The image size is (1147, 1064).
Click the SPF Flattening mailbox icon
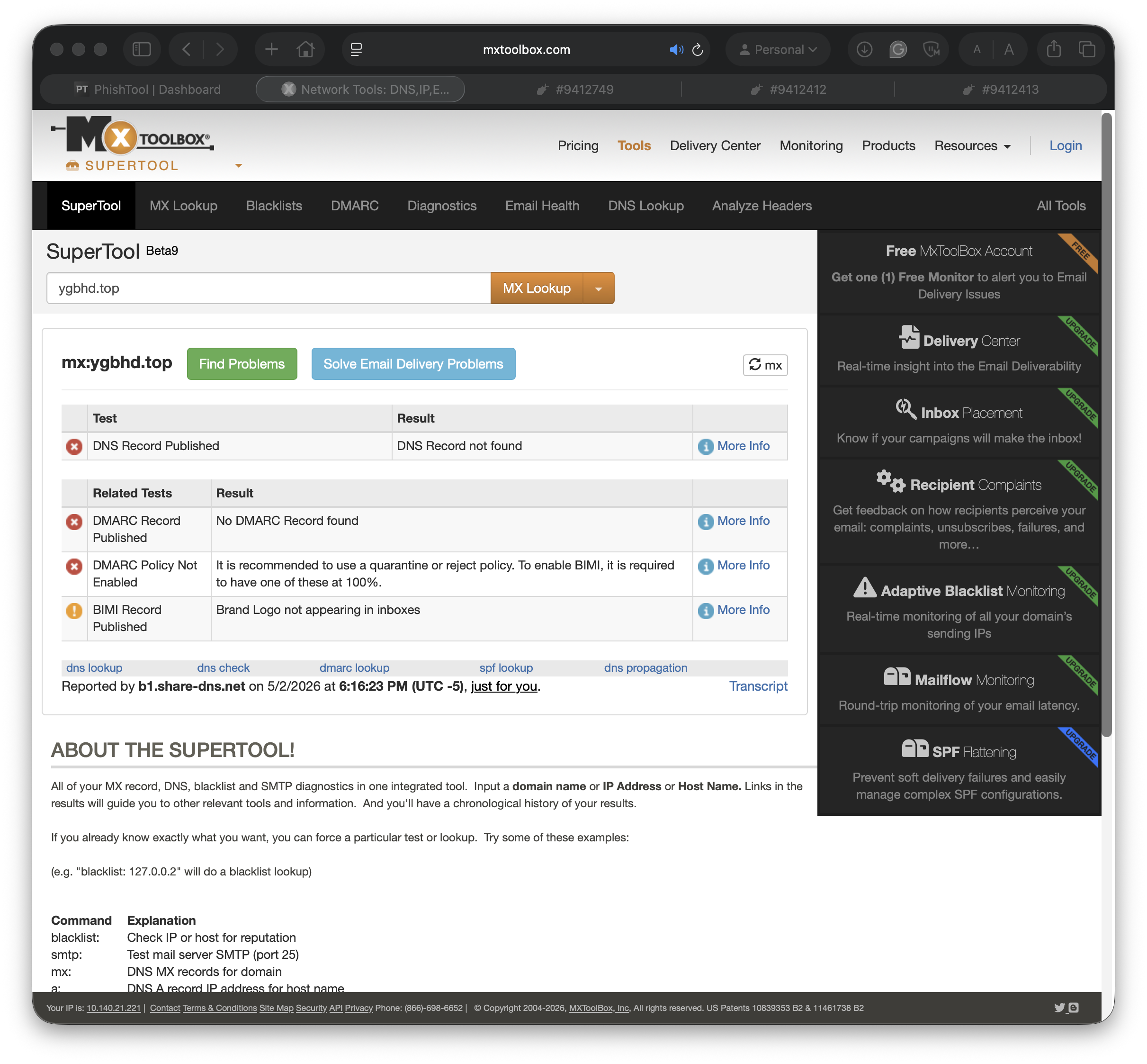click(x=914, y=748)
